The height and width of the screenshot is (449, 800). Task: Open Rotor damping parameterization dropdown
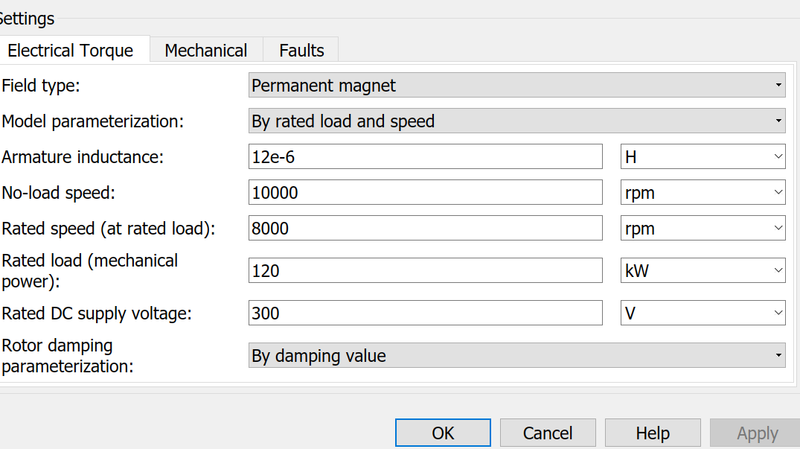[516, 356]
